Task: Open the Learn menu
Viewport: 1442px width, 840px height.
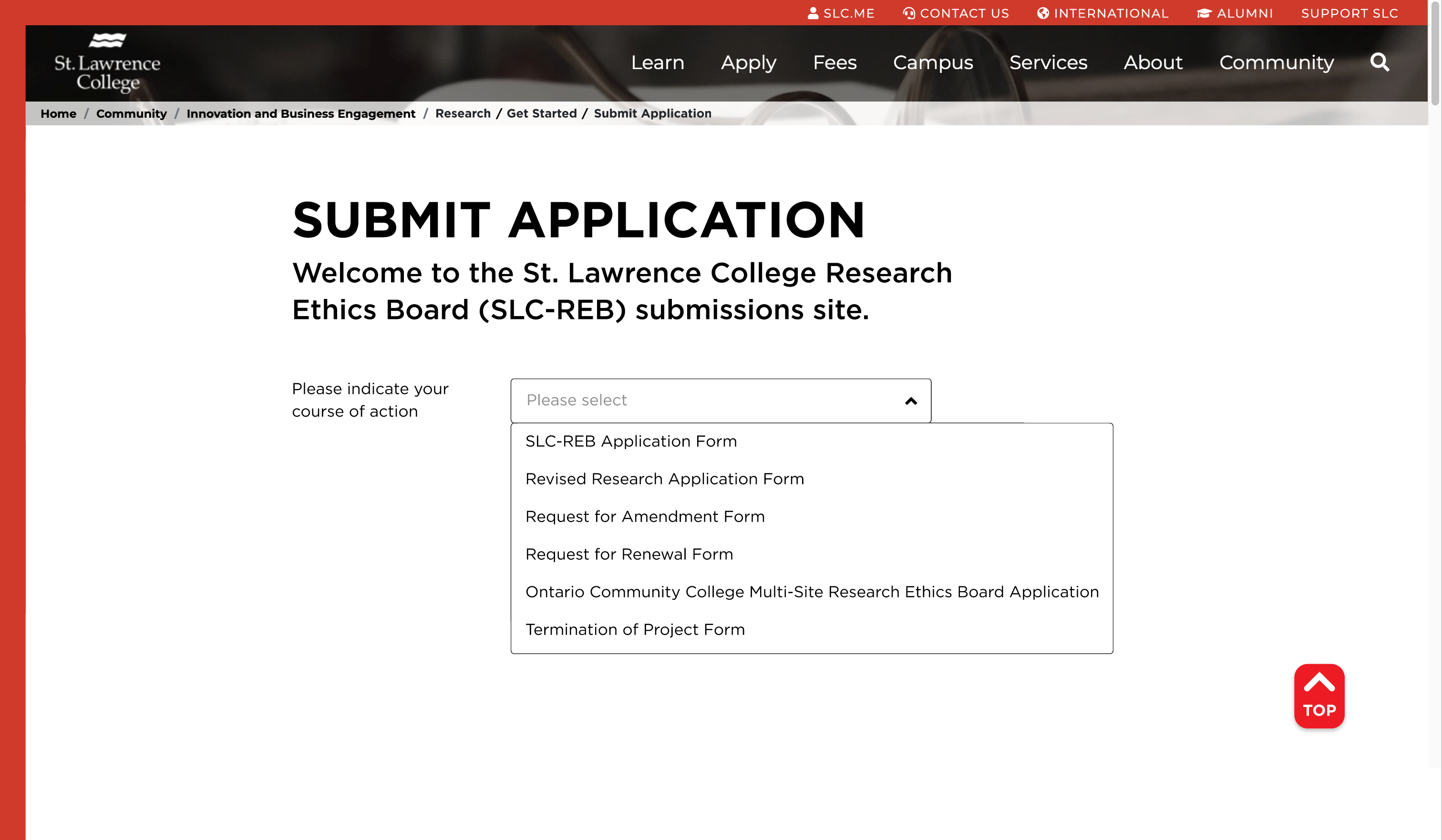Action: tap(657, 62)
